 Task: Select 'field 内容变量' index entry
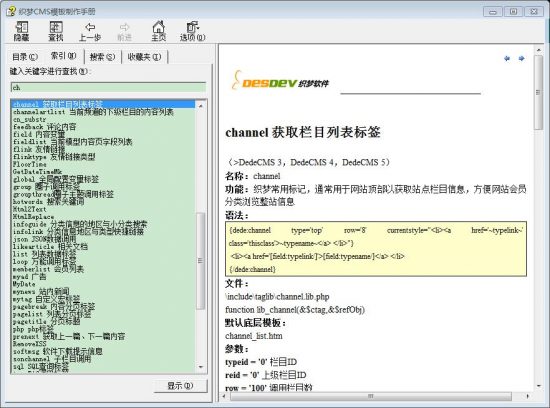[x=39, y=134]
